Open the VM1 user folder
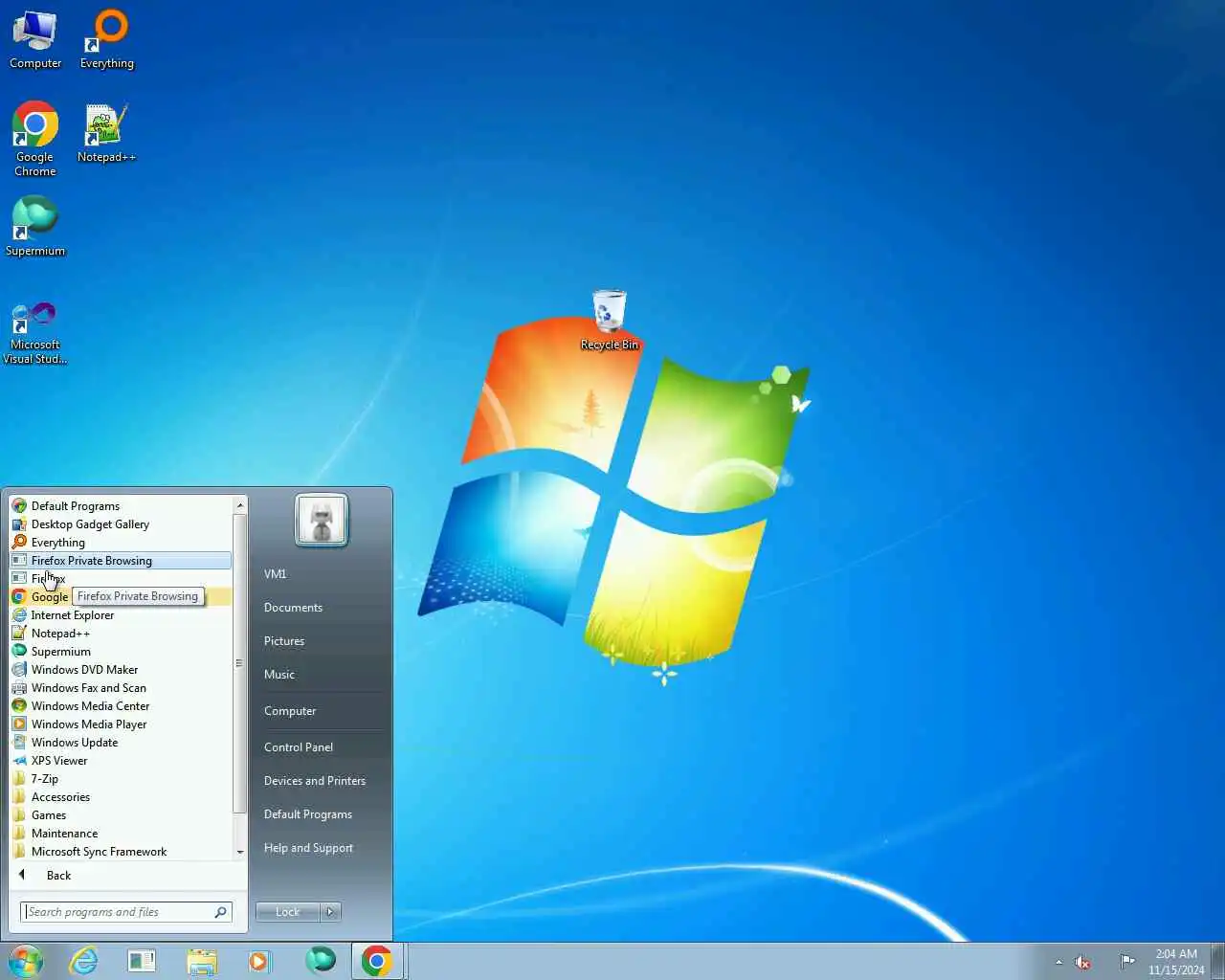The height and width of the screenshot is (980, 1225). pyautogui.click(x=322, y=574)
